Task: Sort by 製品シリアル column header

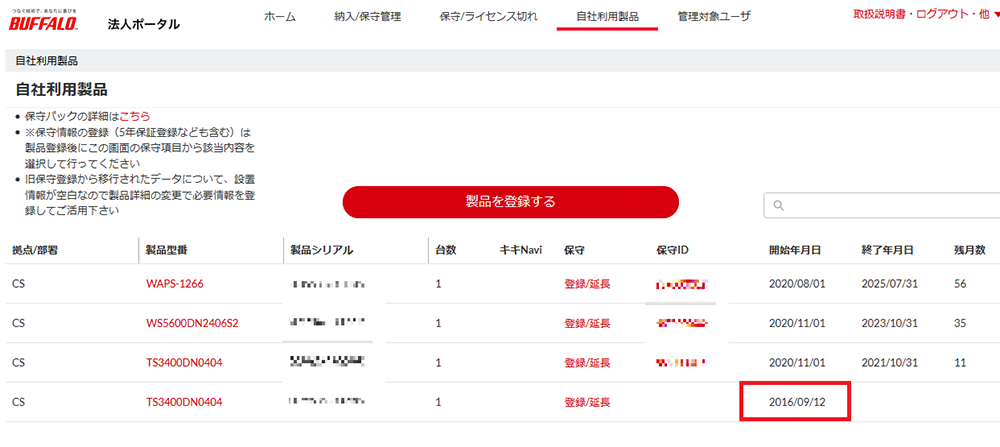Action: tap(321, 250)
